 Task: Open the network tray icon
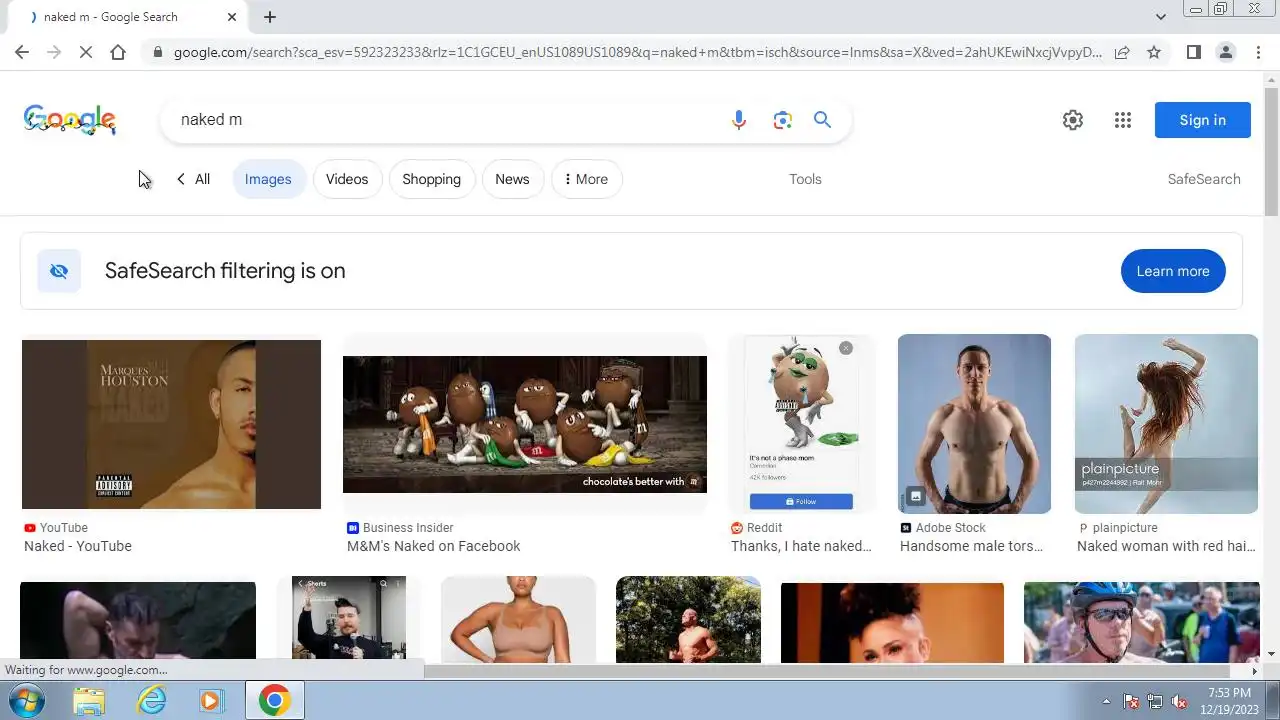coord(1155,701)
